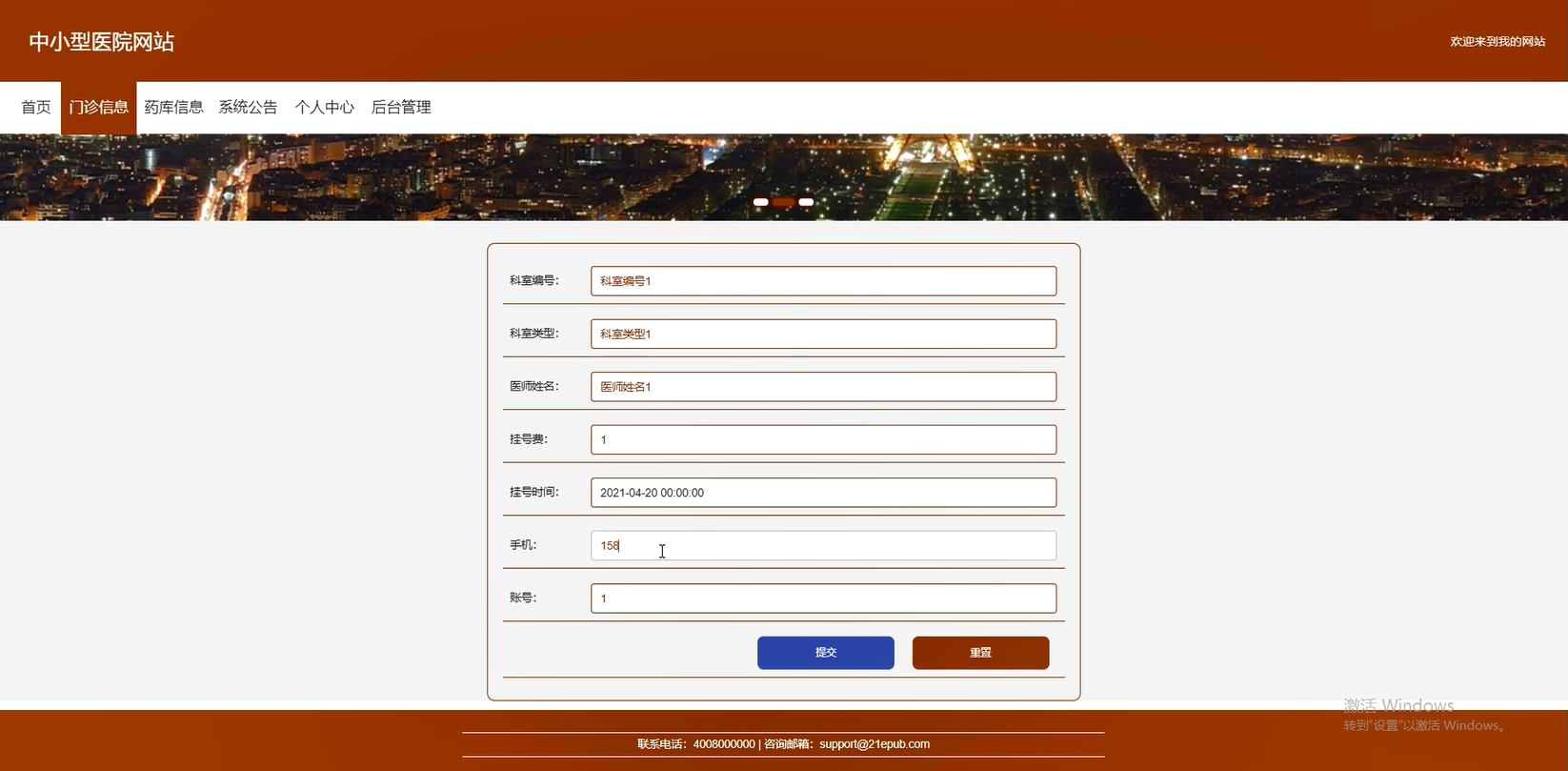This screenshot has height=771, width=1568.
Task: Select the 门诊信息 navigation tab
Action: tap(99, 108)
